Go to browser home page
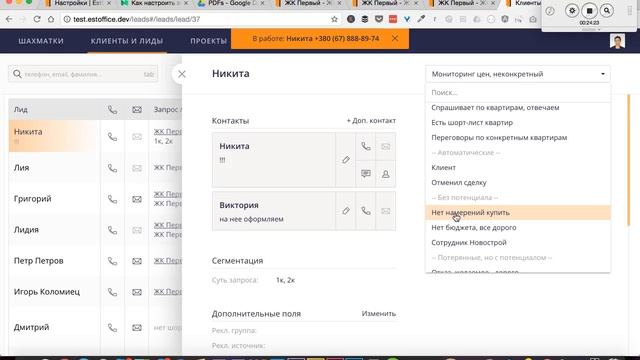This screenshot has width=640, height=360. pyautogui.click(x=51, y=19)
